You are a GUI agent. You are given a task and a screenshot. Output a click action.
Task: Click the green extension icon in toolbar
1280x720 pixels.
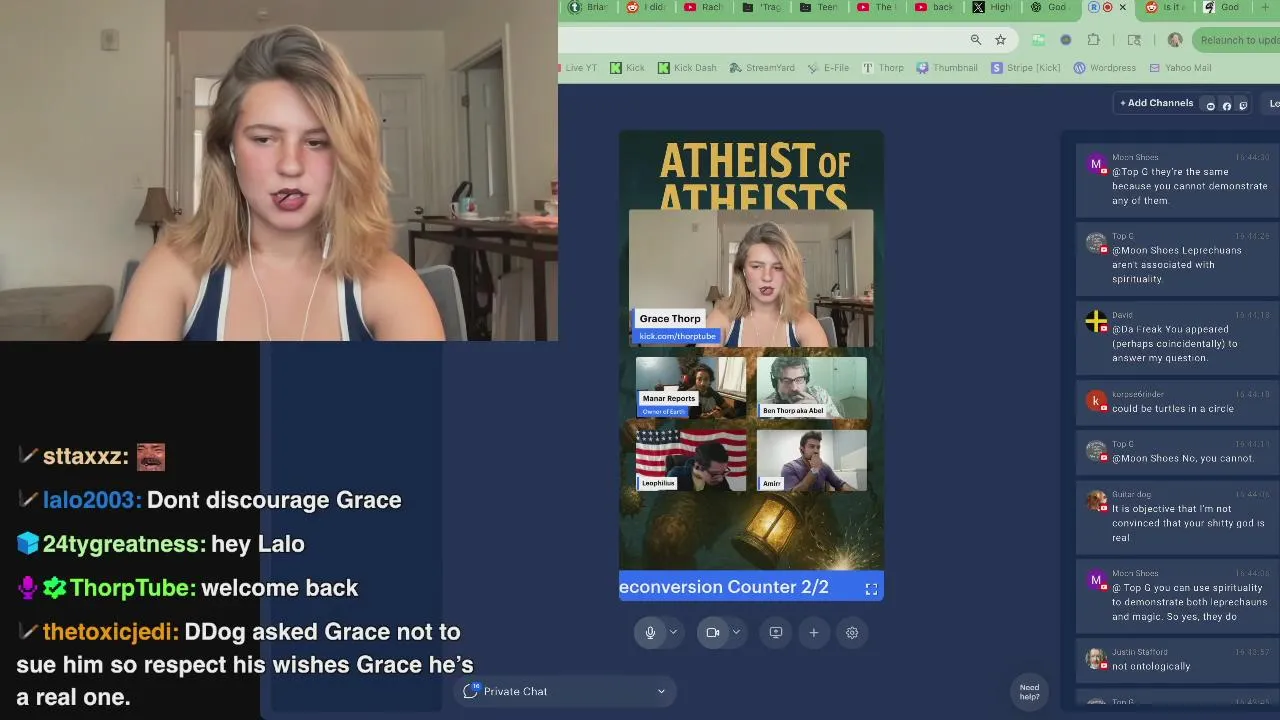click(x=1038, y=40)
